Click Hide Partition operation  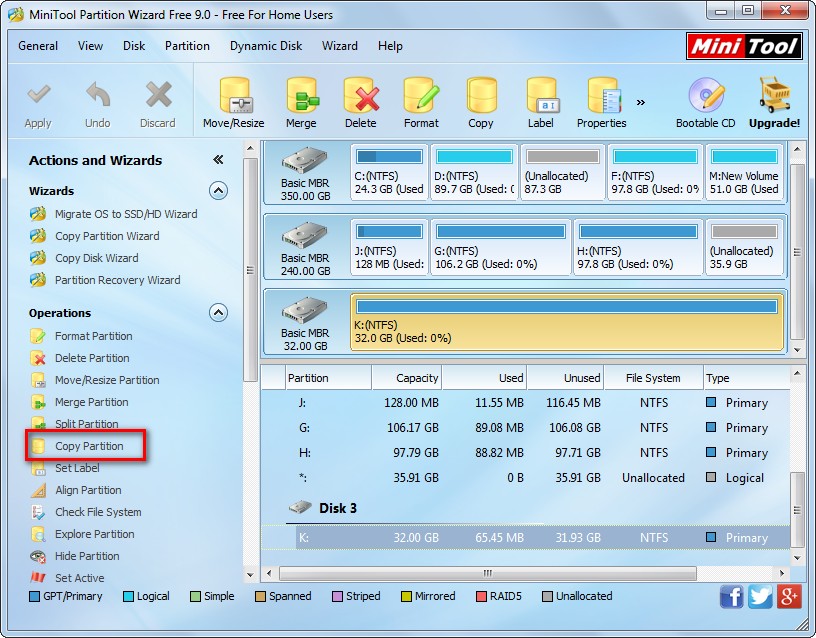click(x=75, y=556)
